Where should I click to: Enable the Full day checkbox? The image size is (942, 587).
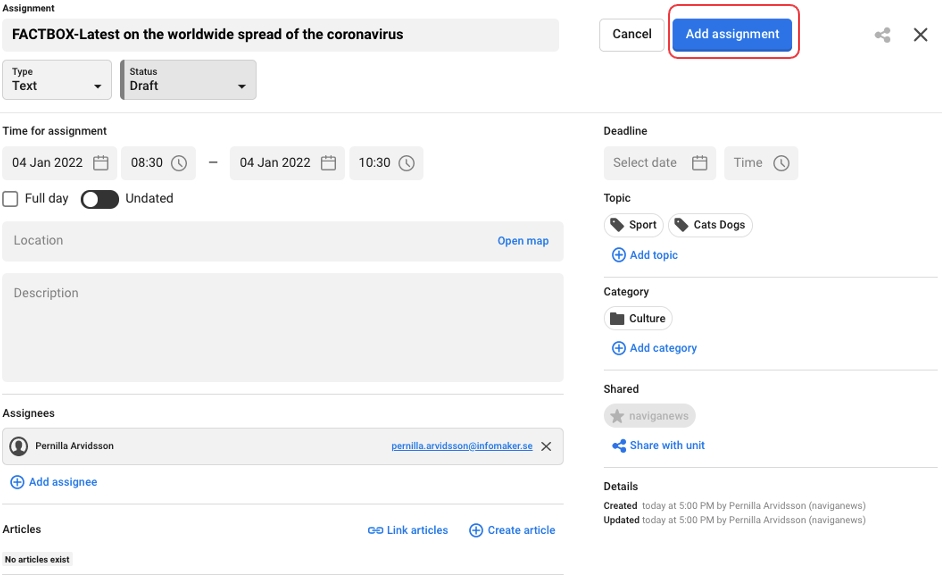coord(11,199)
